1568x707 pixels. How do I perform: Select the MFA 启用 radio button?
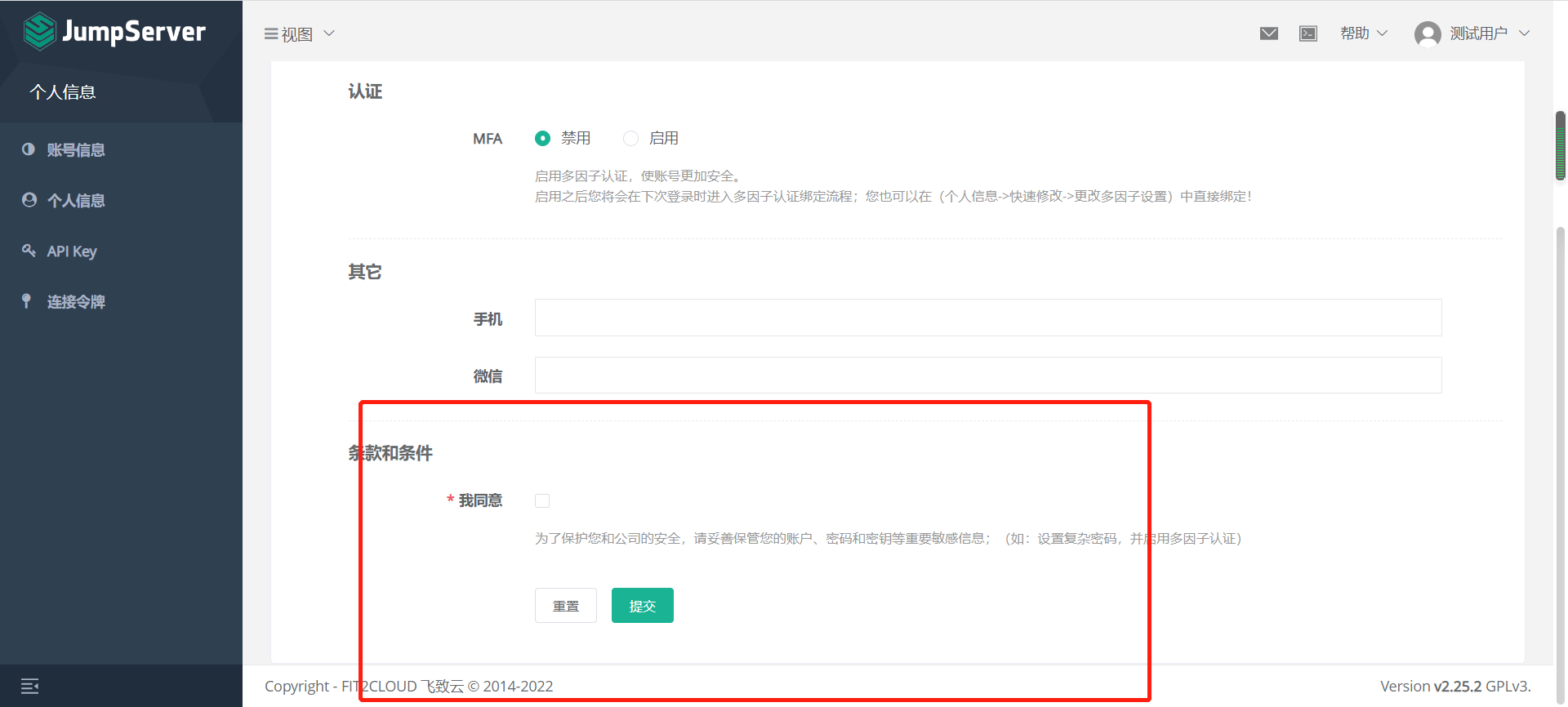(630, 139)
